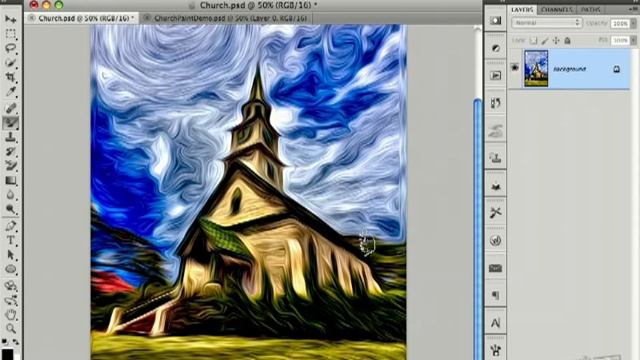Click the Background layer lock icon
The width and height of the screenshot is (640, 360).
(617, 69)
